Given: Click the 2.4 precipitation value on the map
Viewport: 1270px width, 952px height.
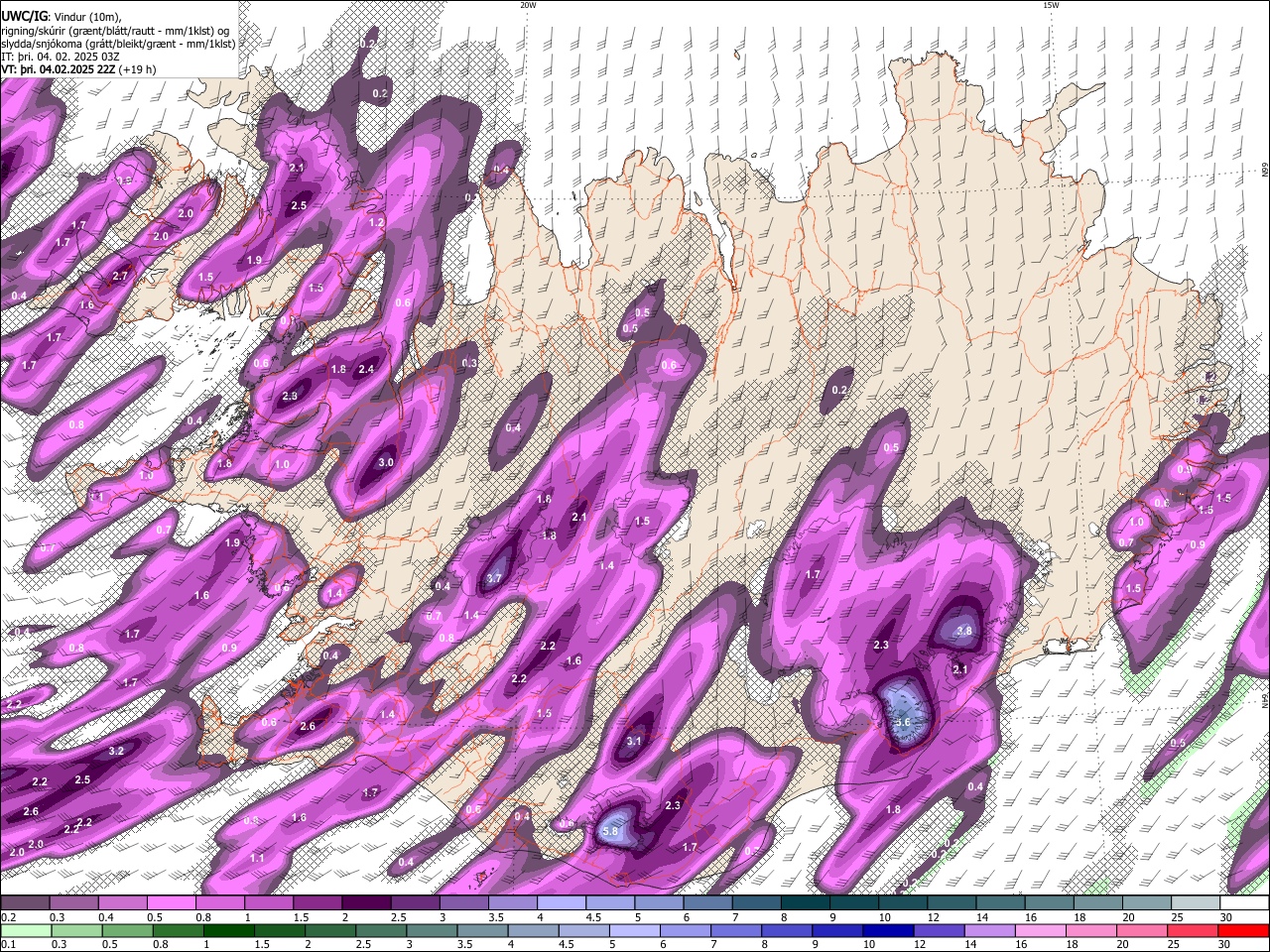Looking at the screenshot, I should 366,369.
